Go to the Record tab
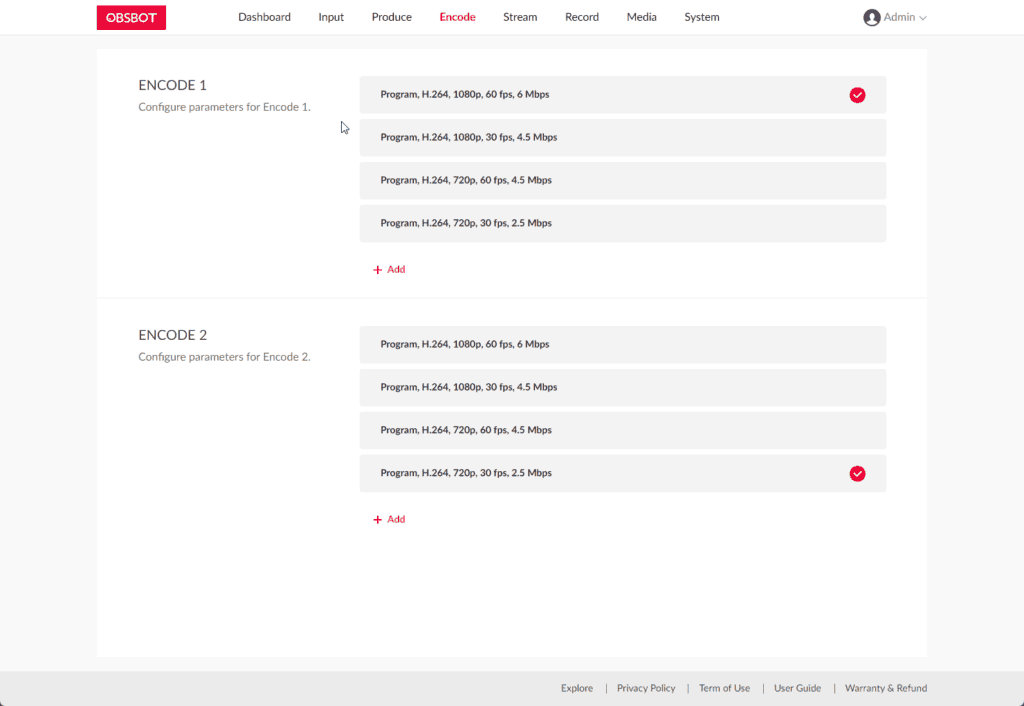Image resolution: width=1024 pixels, height=706 pixels. click(581, 17)
